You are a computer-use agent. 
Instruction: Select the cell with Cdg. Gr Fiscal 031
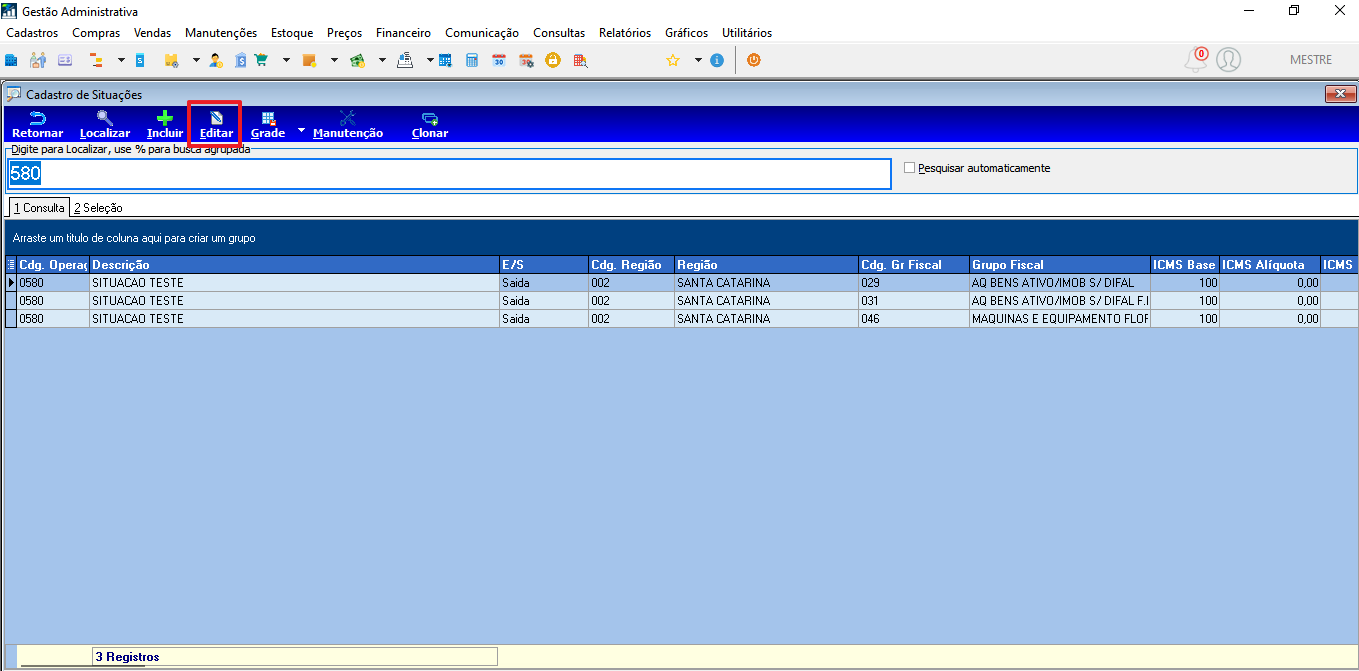[914, 301]
